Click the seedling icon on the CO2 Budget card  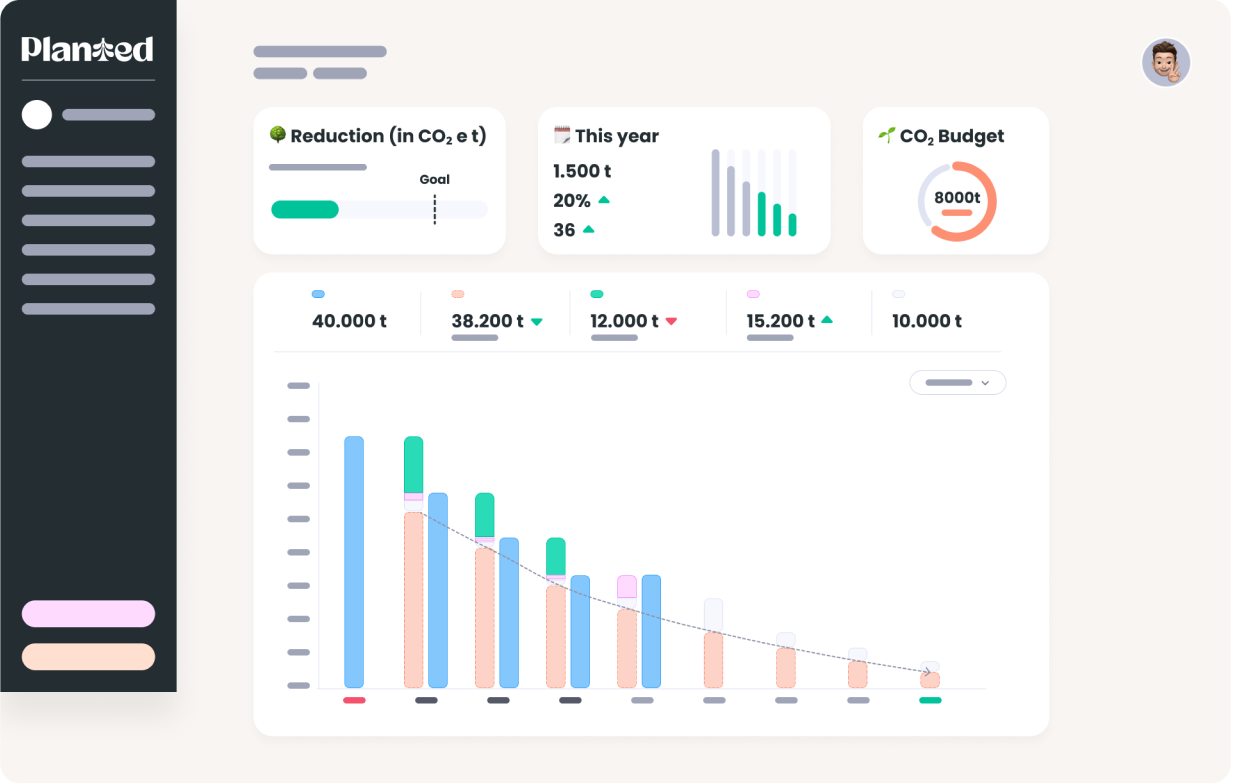click(886, 135)
